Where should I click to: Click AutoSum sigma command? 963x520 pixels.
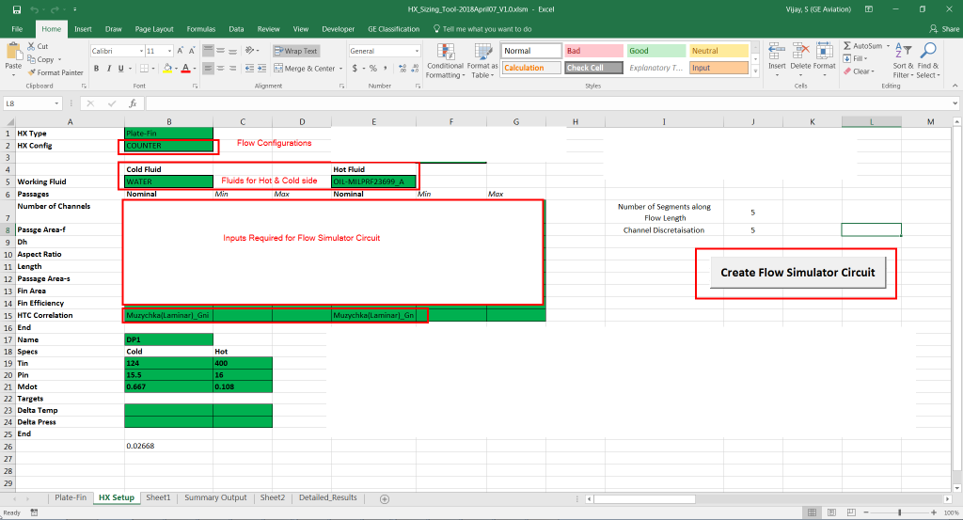pyautogui.click(x=863, y=46)
